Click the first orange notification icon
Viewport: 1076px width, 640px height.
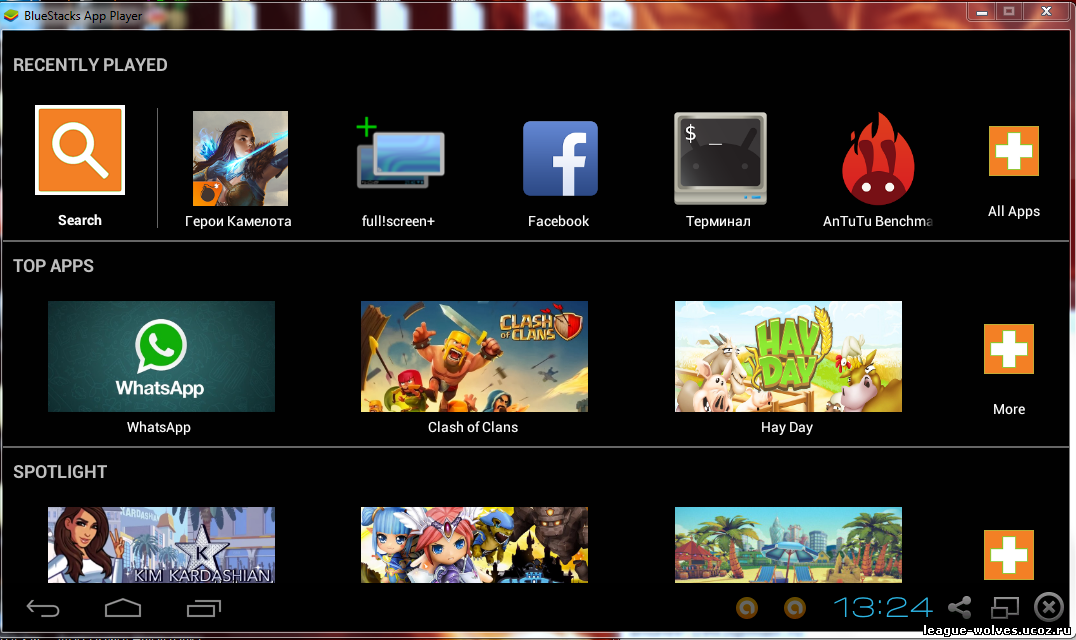point(747,607)
